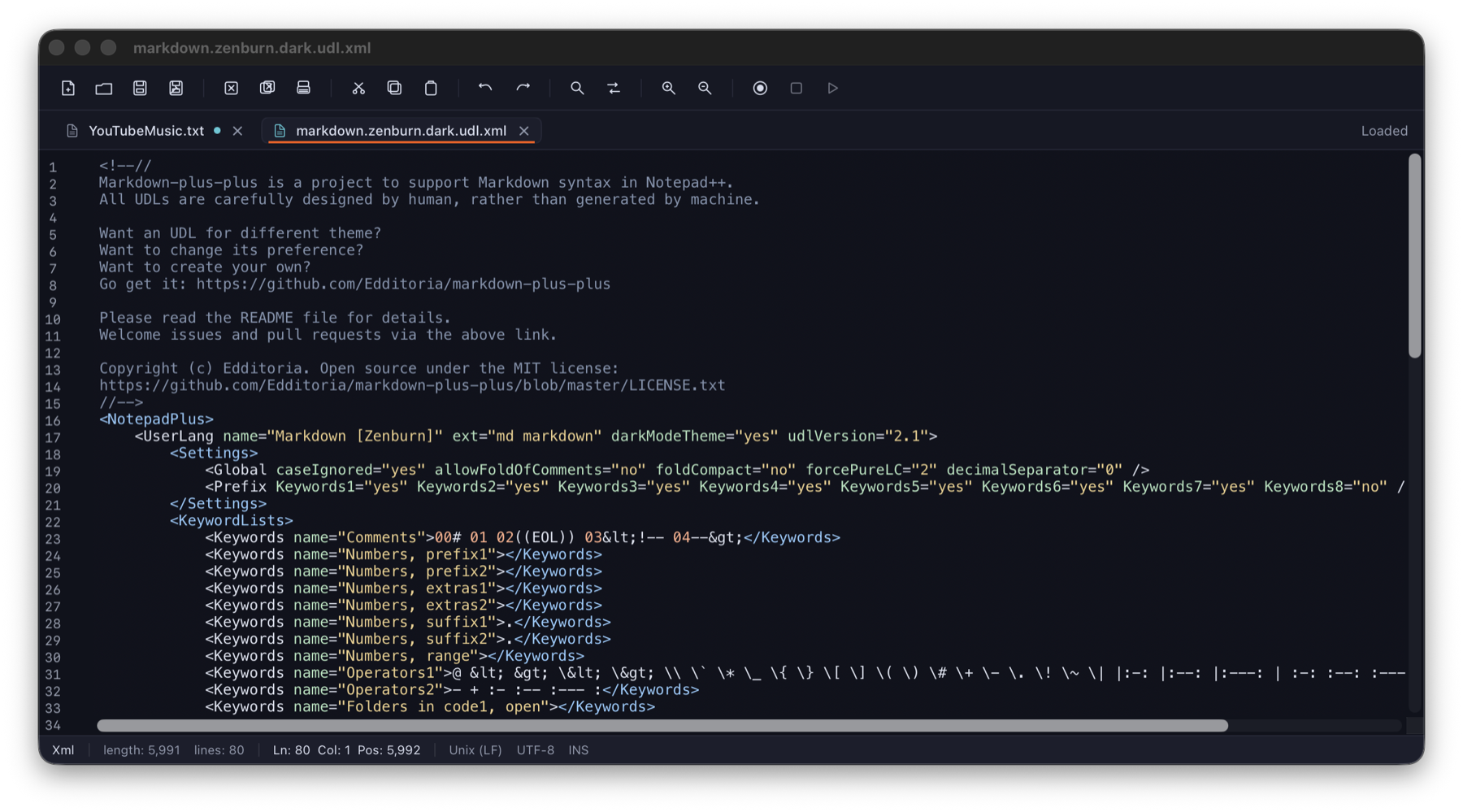
Task: Save the current document
Action: pyautogui.click(x=140, y=88)
